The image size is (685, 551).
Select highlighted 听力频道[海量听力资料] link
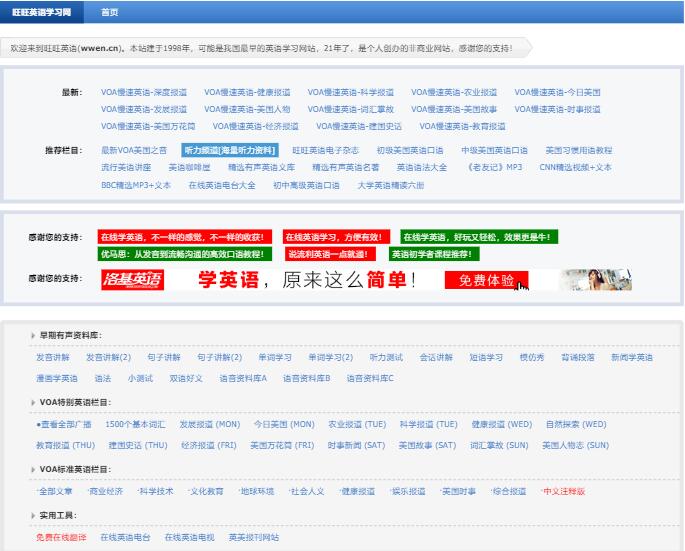[x=229, y=150]
